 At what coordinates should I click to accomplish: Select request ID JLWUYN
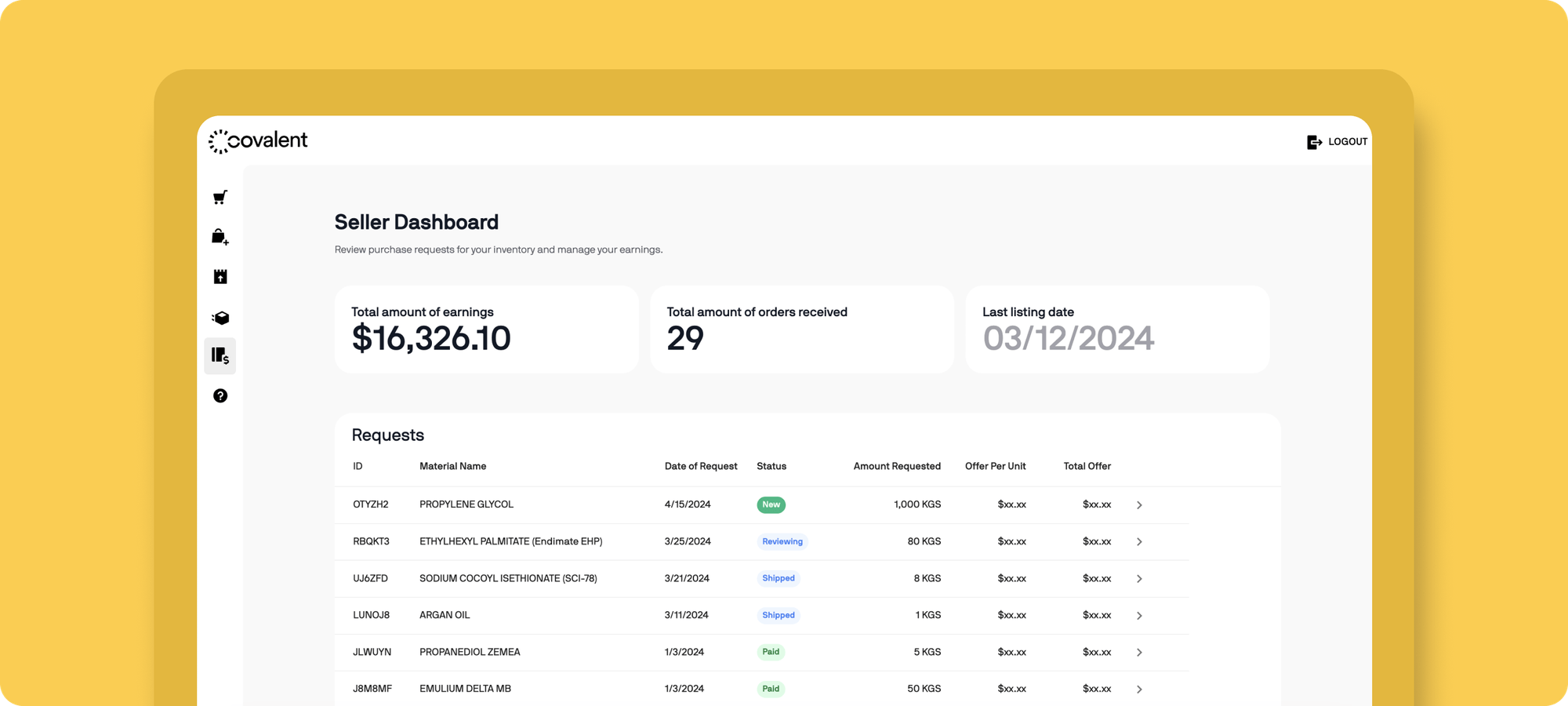click(x=372, y=653)
